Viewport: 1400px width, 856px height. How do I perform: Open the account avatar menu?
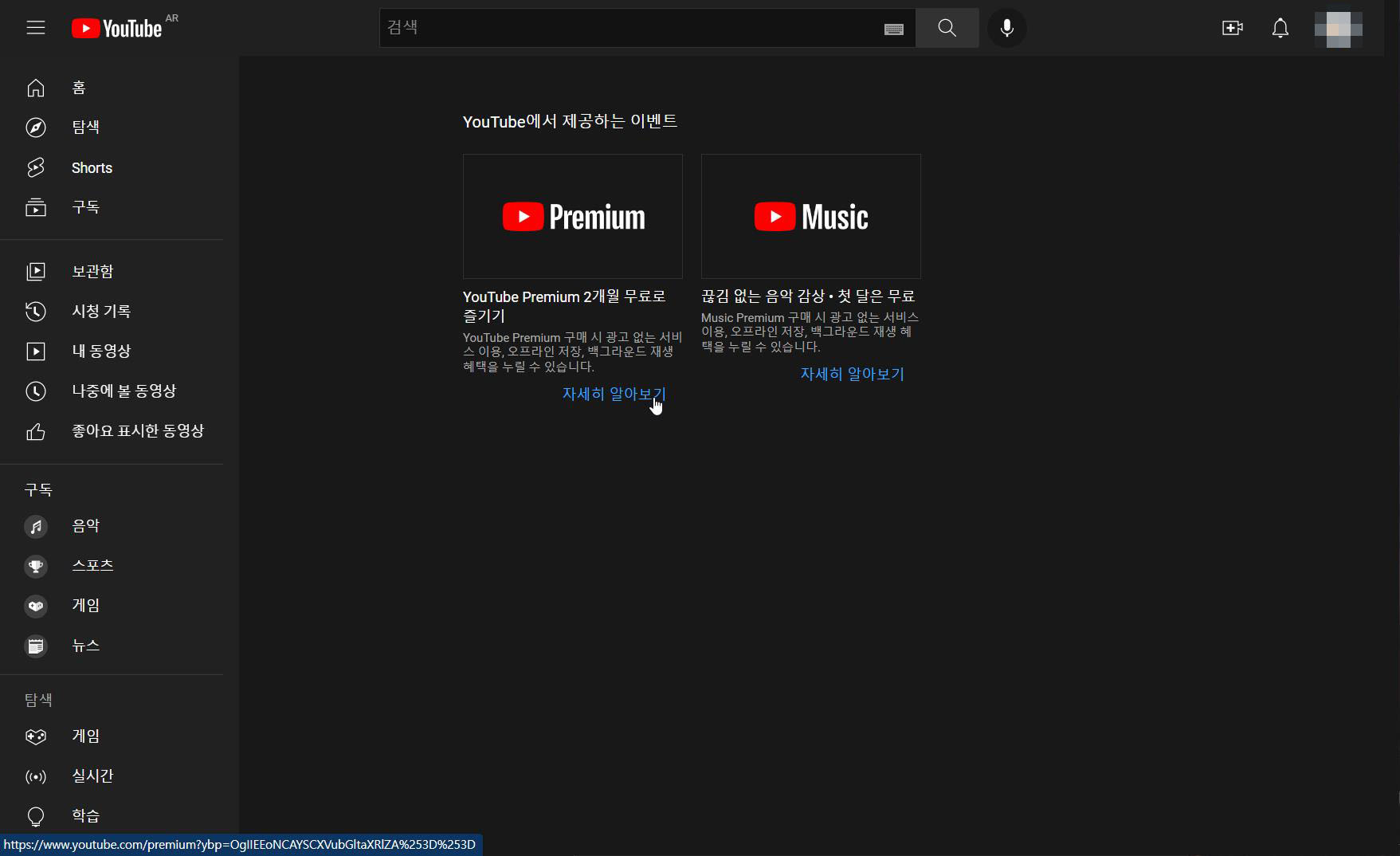1338,28
